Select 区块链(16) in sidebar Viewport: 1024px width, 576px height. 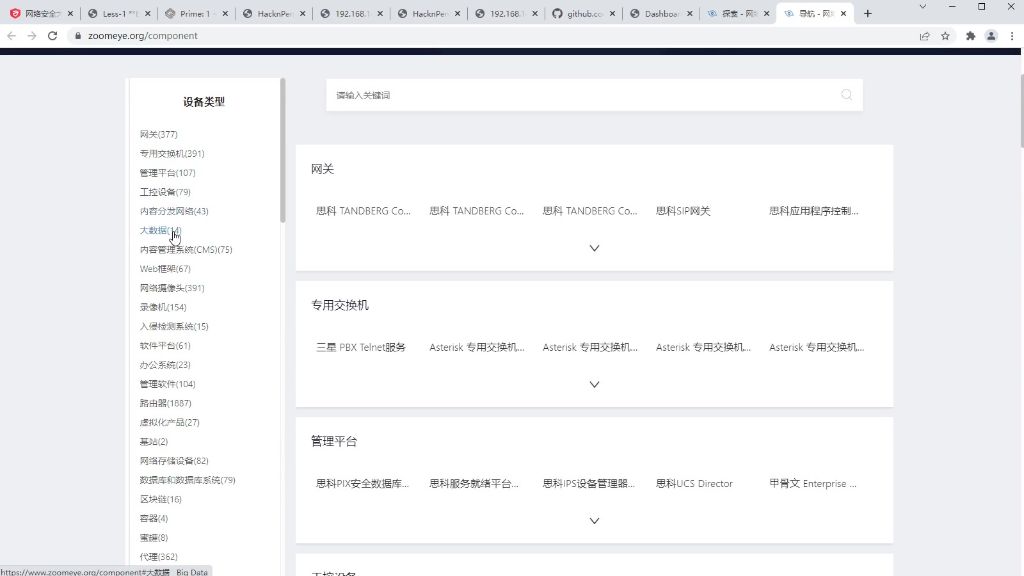pyautogui.click(x=161, y=500)
